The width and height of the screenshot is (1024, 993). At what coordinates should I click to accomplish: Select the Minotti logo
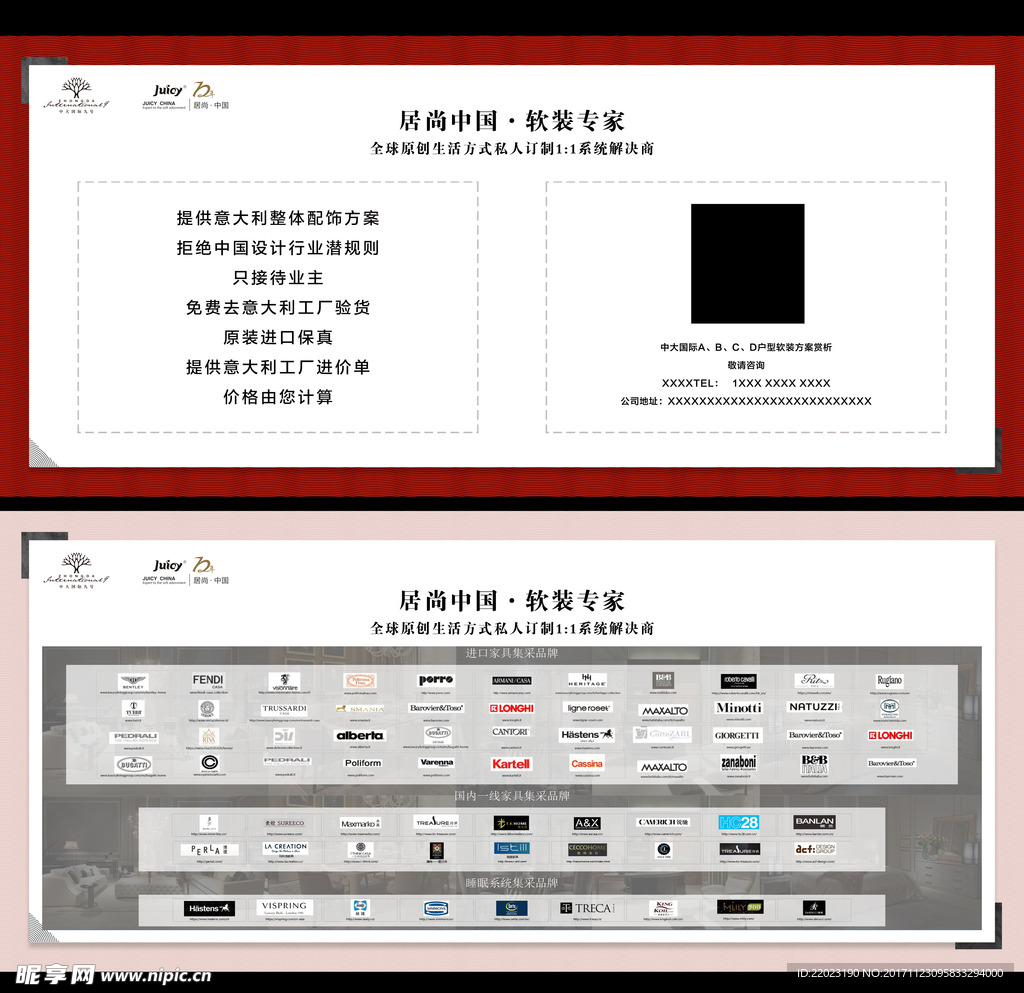(738, 708)
